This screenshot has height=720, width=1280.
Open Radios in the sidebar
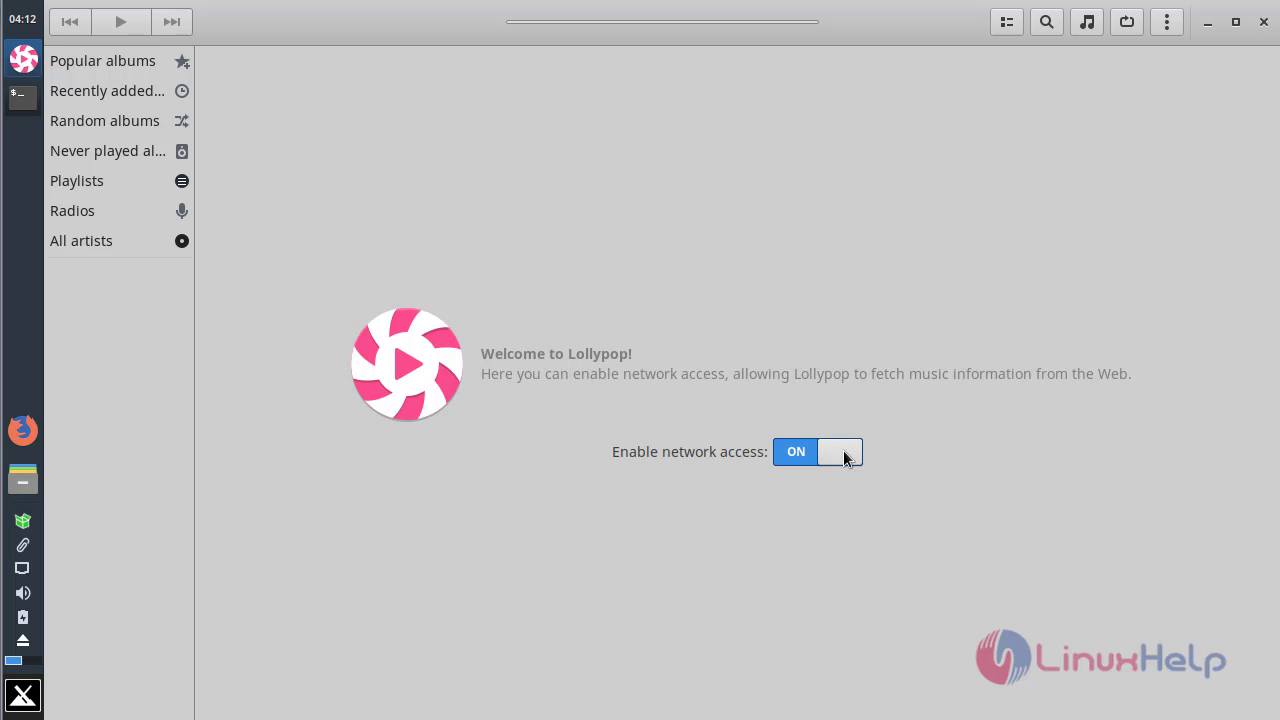119,211
